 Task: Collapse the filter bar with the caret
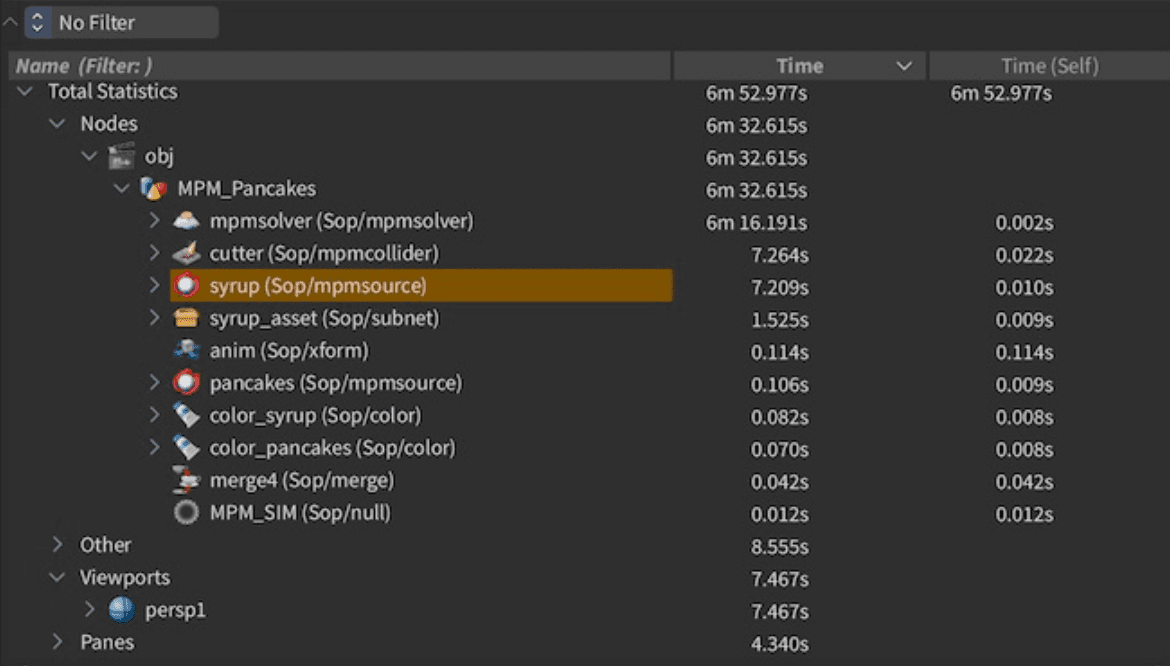(10, 22)
